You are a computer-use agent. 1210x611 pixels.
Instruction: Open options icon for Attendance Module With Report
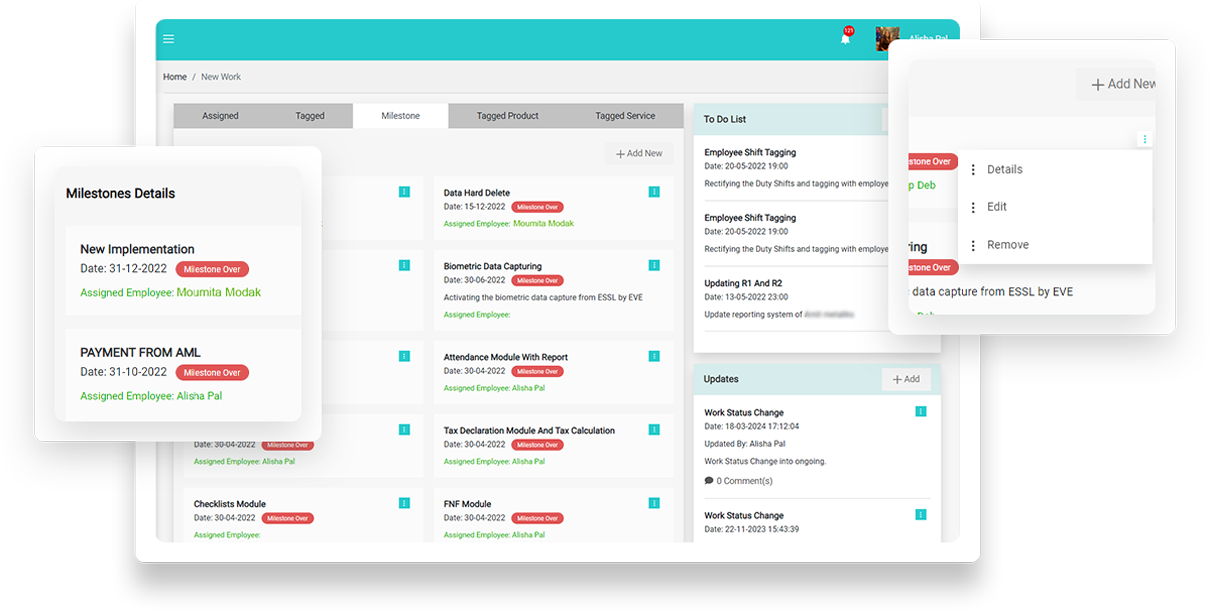pos(654,356)
